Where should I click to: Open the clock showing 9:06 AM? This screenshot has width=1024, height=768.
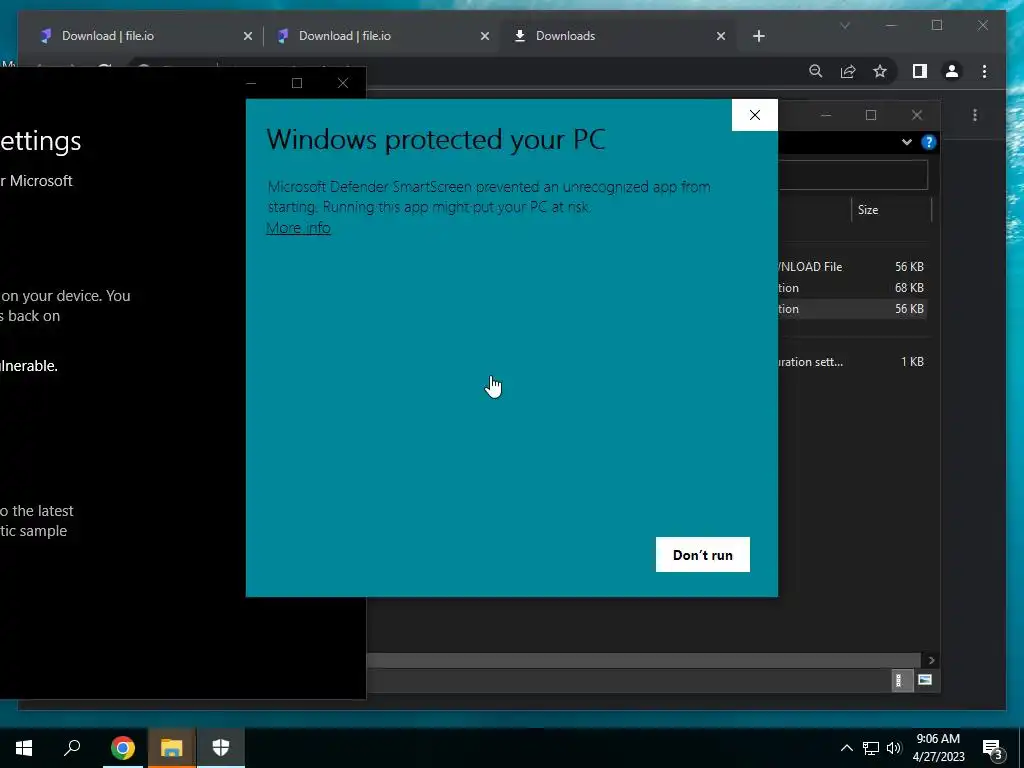(938, 748)
